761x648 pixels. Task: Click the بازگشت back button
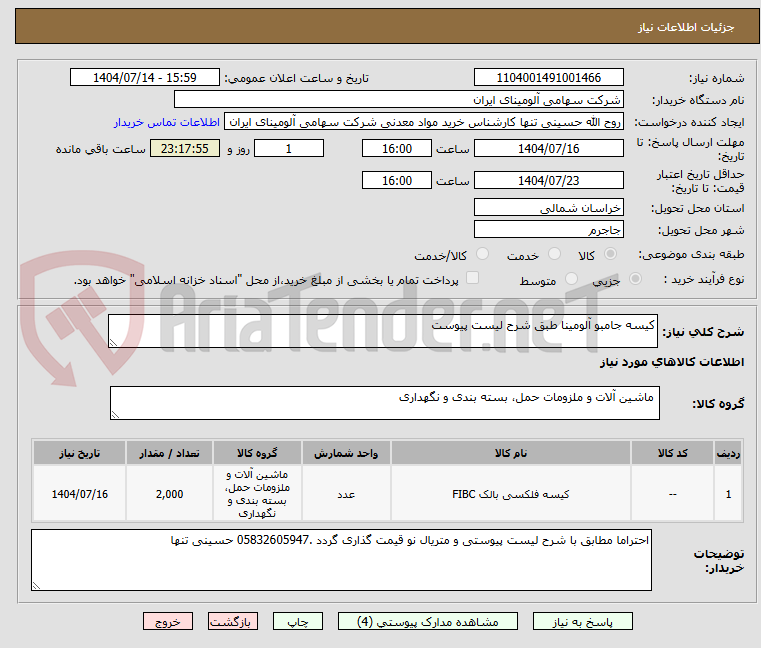232,621
